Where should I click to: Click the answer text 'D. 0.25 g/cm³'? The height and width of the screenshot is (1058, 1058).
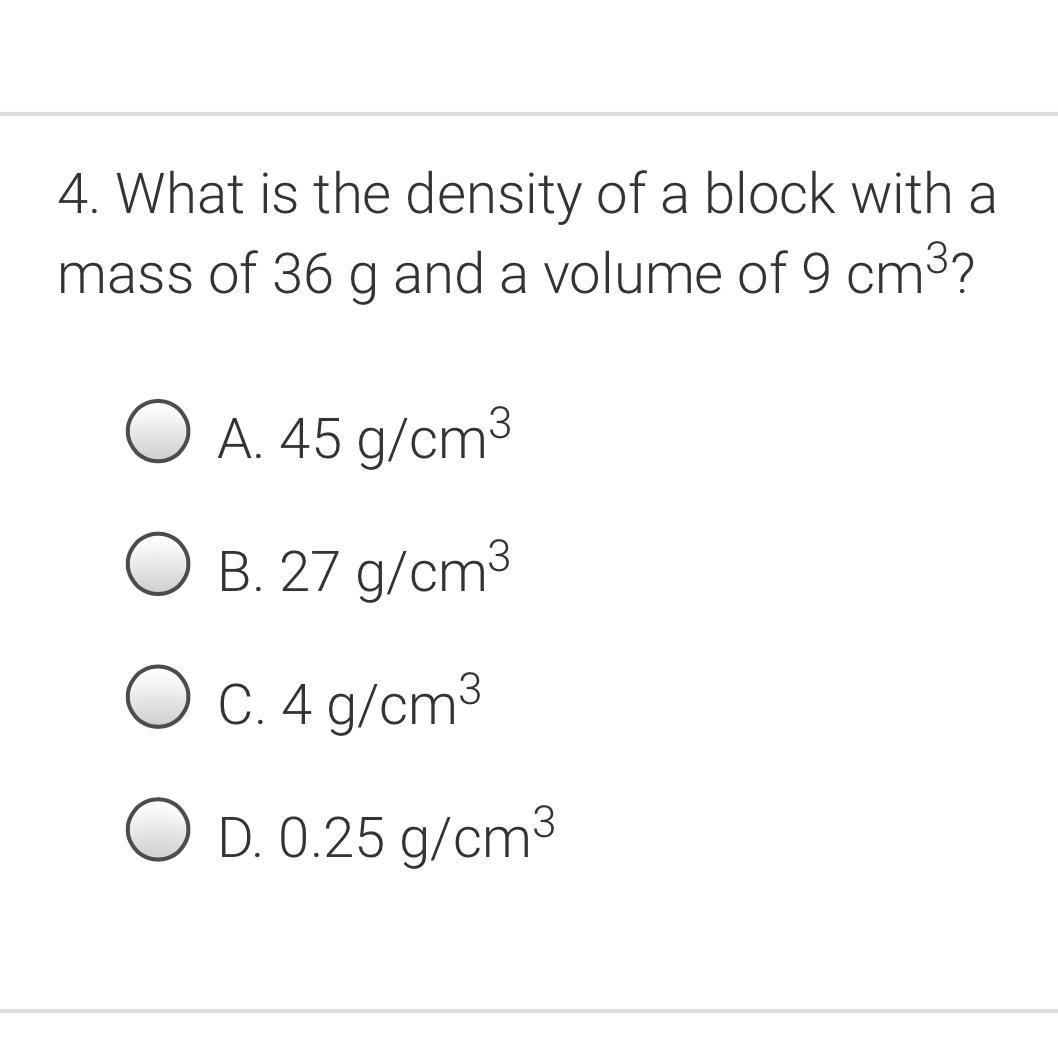coord(386,836)
